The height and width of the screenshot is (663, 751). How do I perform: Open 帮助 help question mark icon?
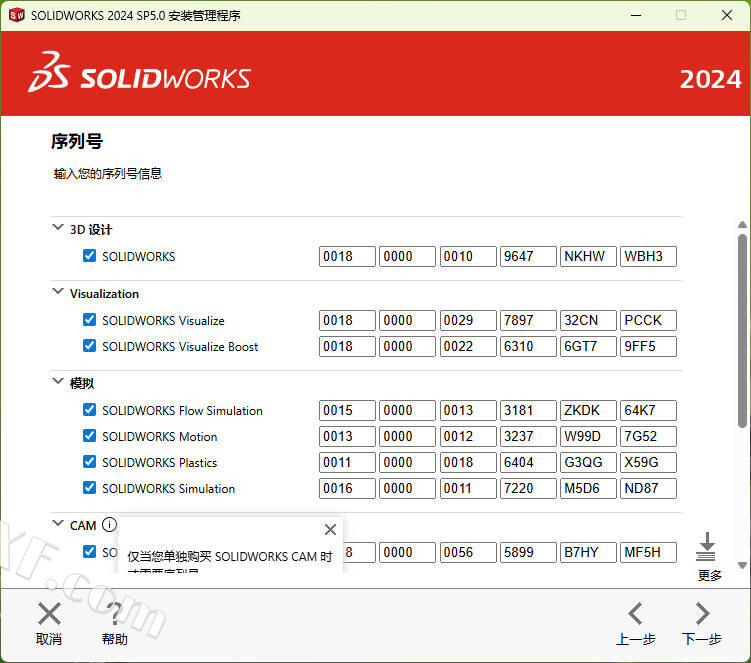pos(115,614)
